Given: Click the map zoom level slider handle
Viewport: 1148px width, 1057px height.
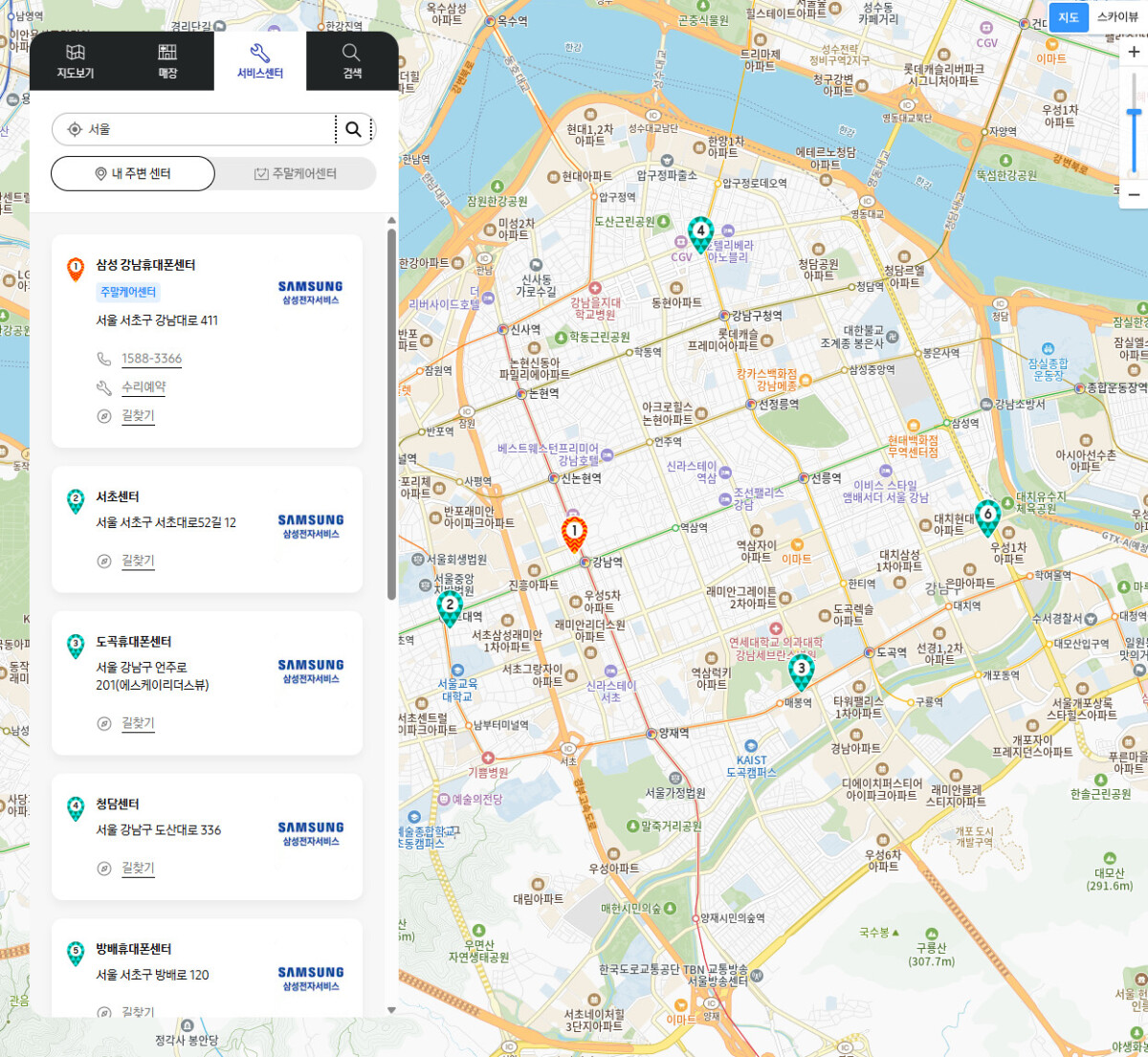Looking at the screenshot, I should coord(1134,114).
